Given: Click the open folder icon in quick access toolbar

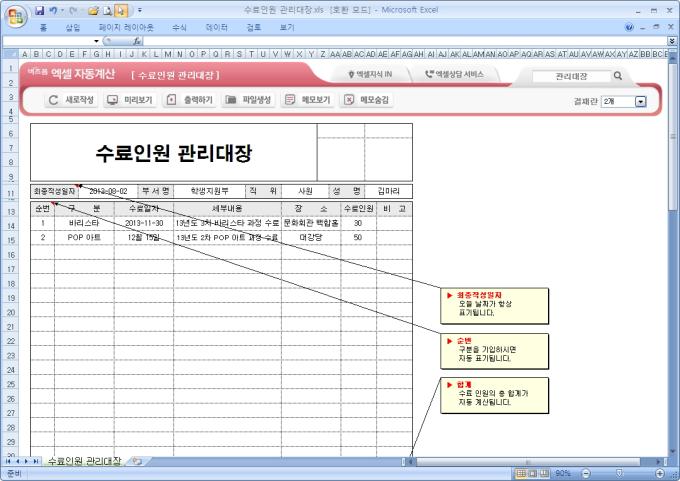Looking at the screenshot, I should [93, 11].
